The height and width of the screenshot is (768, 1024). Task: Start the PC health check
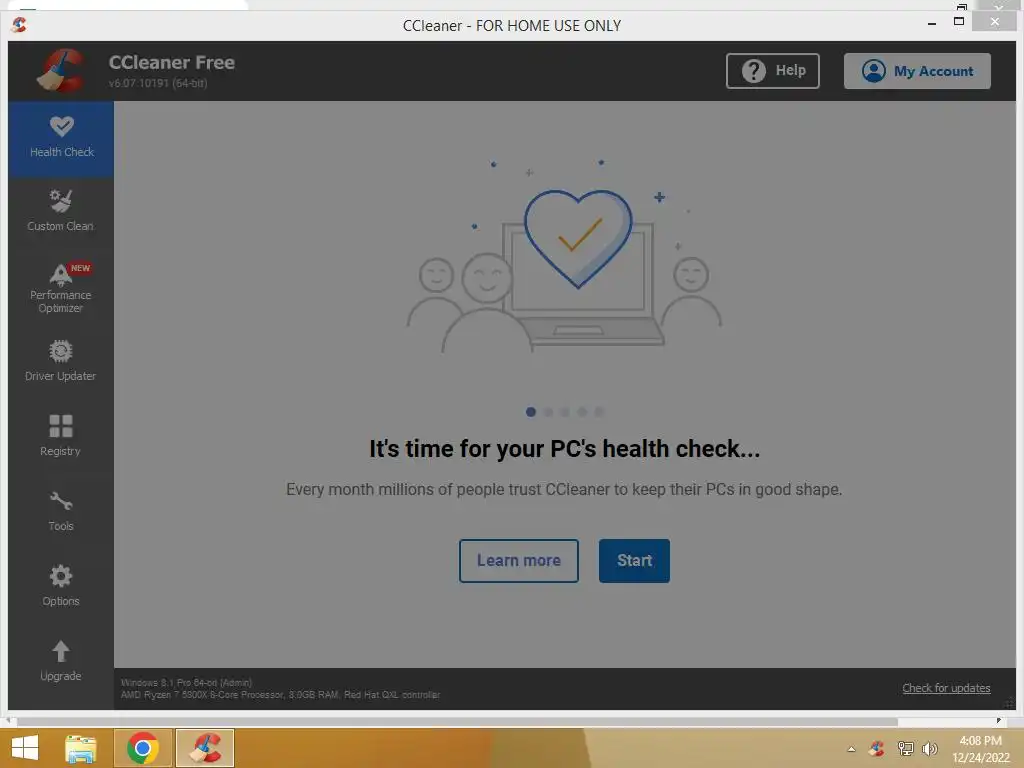pyautogui.click(x=634, y=560)
